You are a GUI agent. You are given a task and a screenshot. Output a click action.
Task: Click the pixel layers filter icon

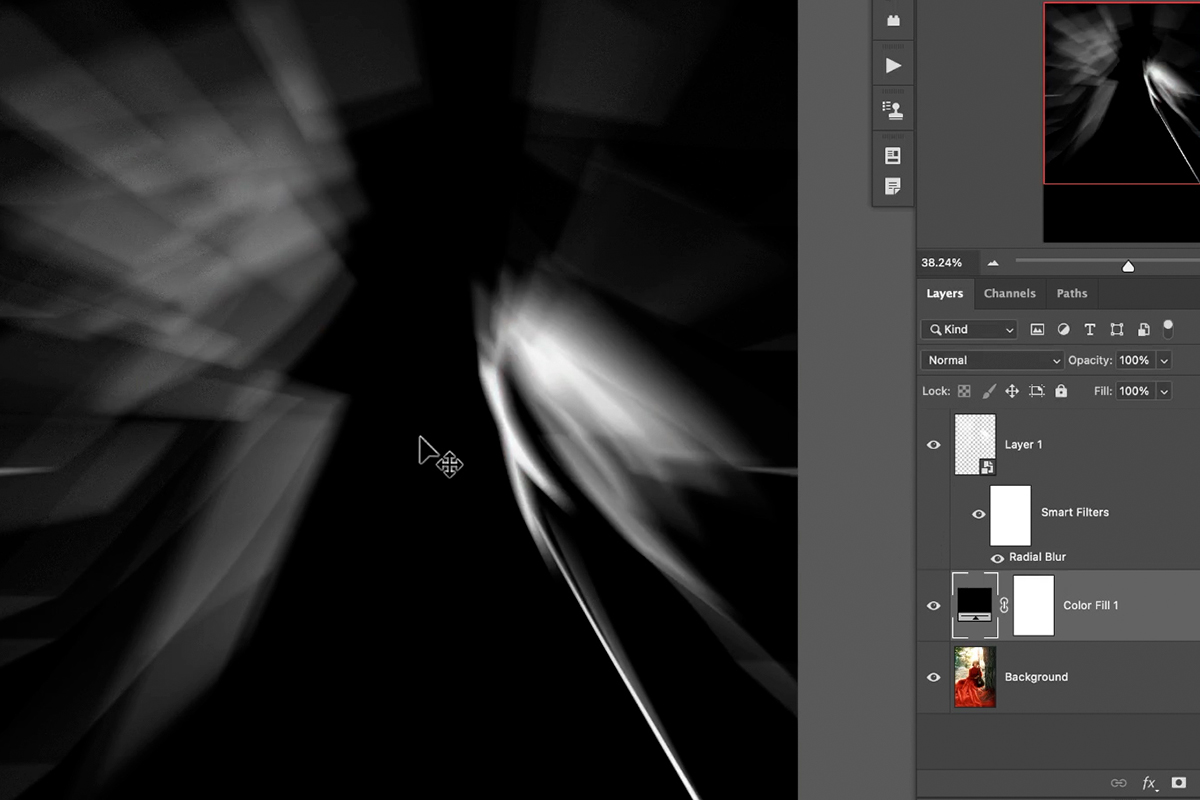[x=1037, y=329]
